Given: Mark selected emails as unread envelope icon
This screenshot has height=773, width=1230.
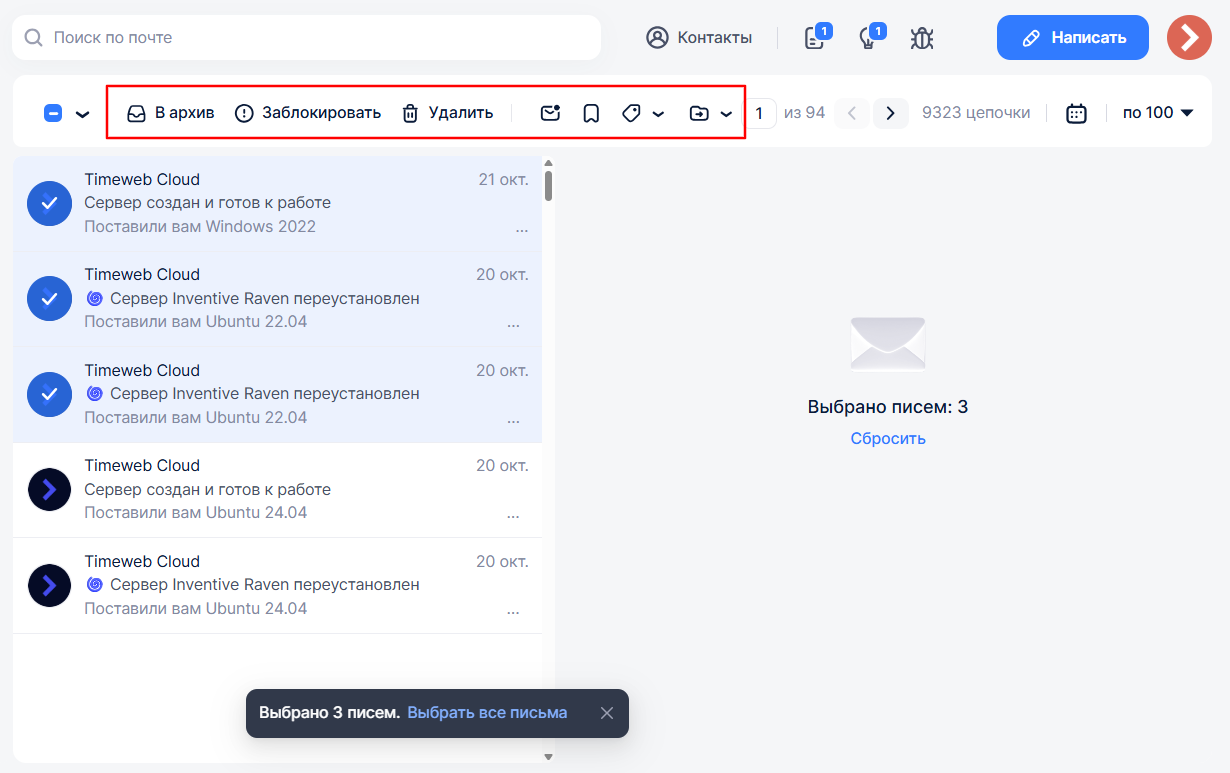Looking at the screenshot, I should click(550, 113).
